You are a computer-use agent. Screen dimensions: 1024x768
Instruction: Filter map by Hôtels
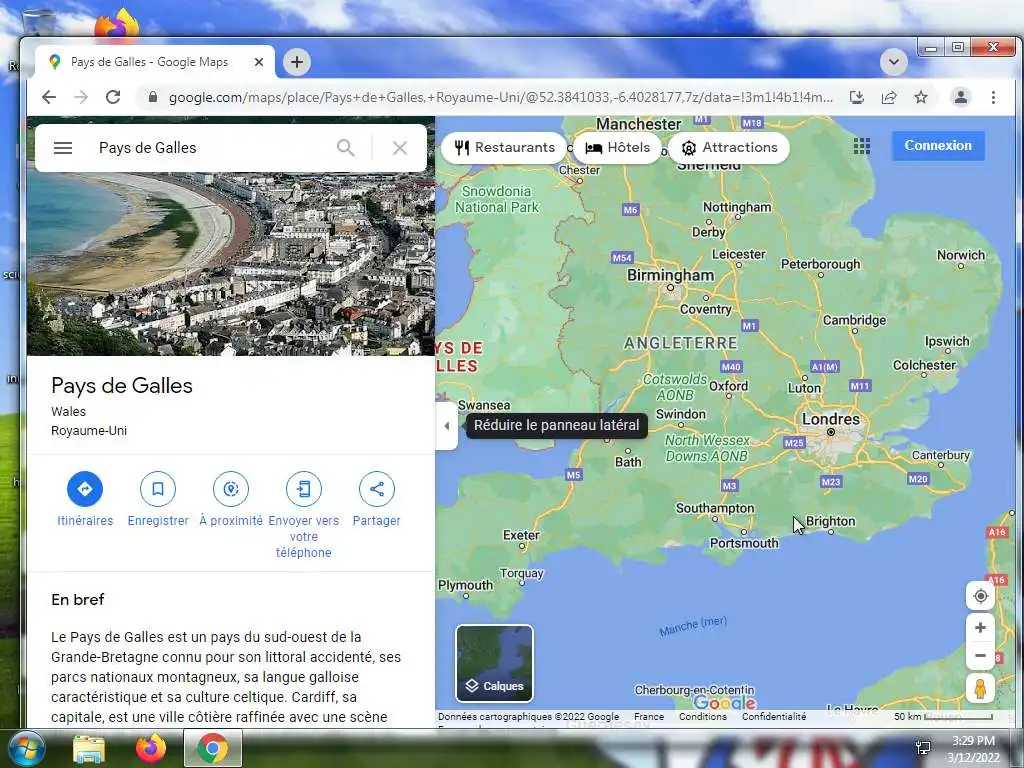617,148
